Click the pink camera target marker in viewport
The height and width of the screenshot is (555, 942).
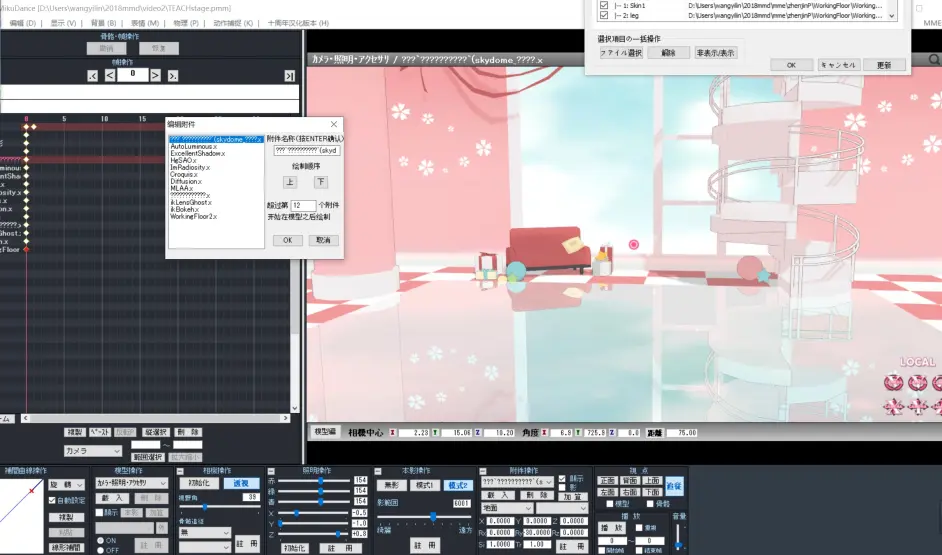click(633, 244)
